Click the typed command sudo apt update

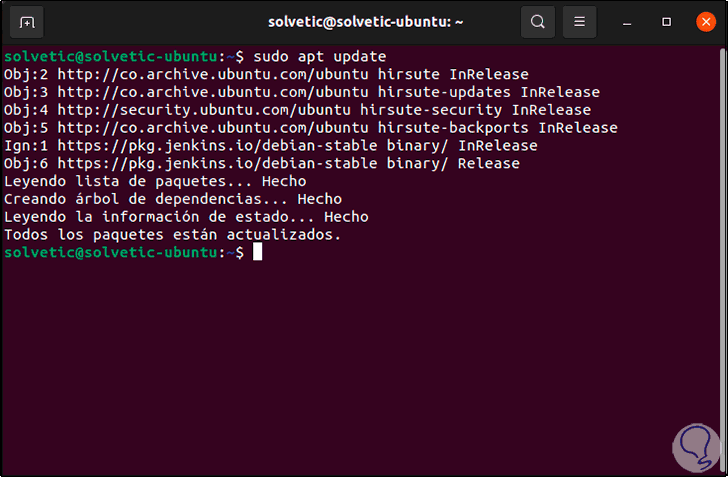click(x=319, y=57)
